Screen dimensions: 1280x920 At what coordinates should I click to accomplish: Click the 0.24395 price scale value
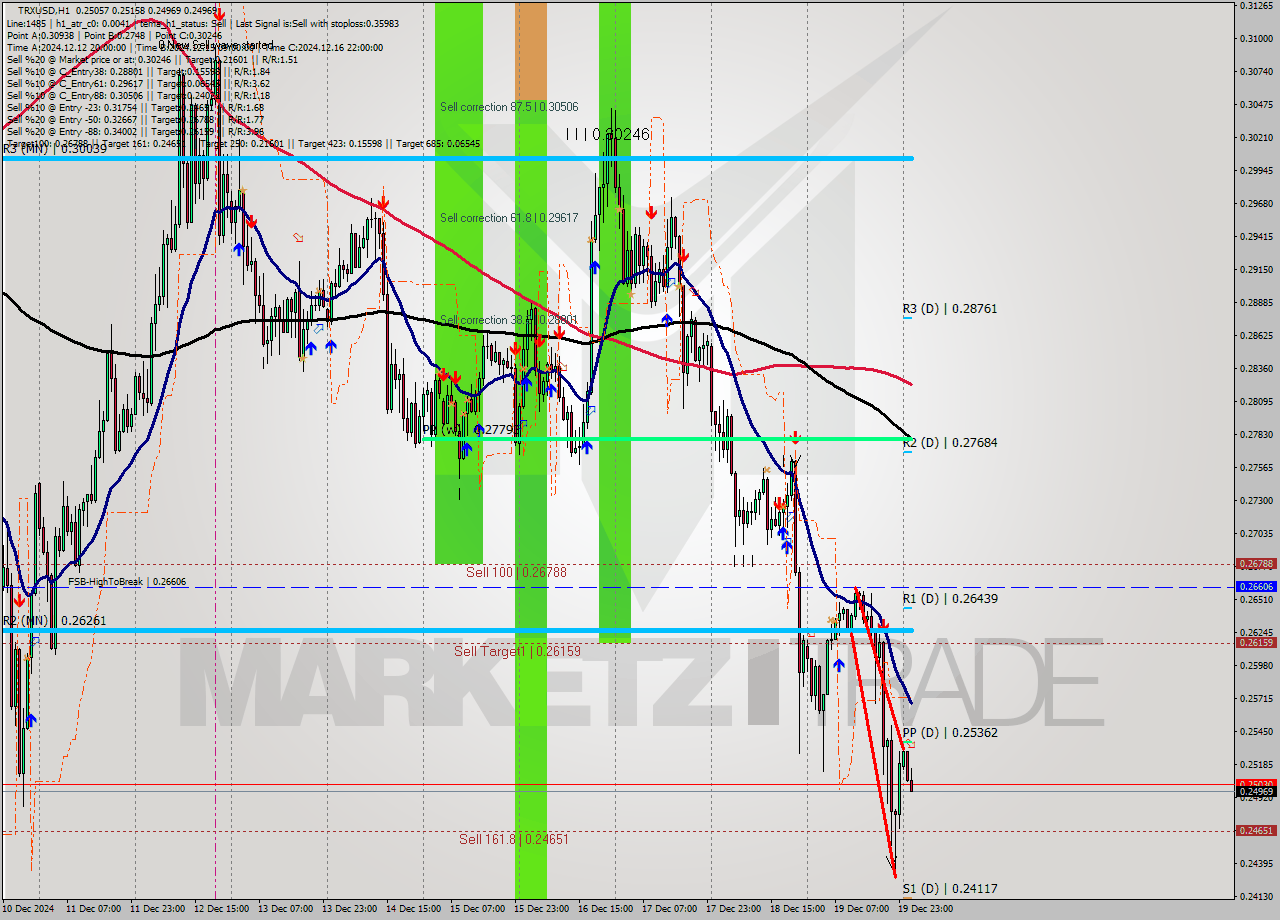coord(1256,864)
